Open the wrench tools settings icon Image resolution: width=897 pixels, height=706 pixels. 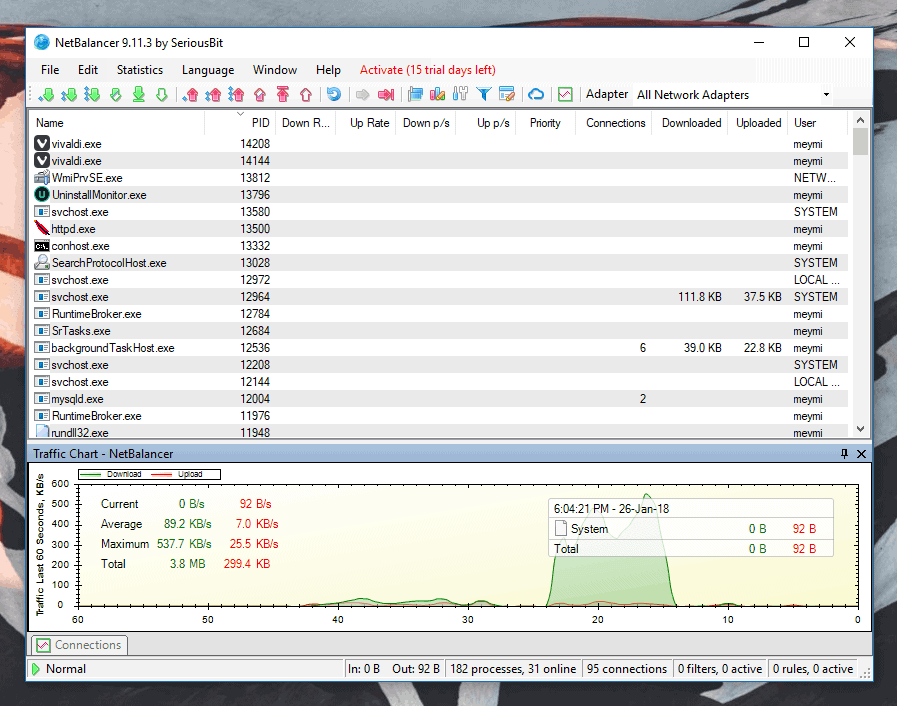point(461,94)
